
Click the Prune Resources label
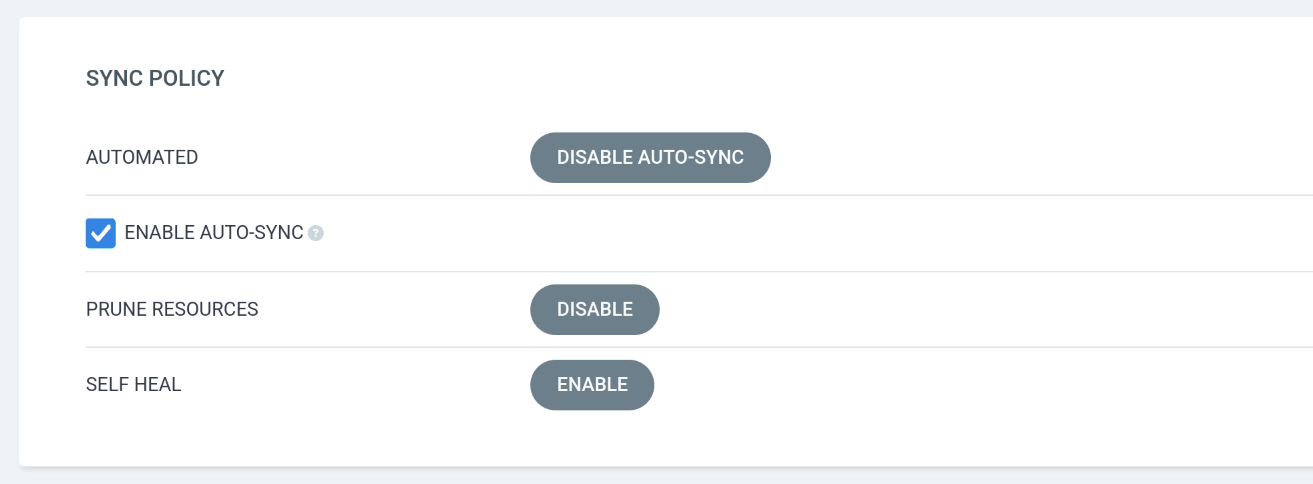click(x=172, y=310)
